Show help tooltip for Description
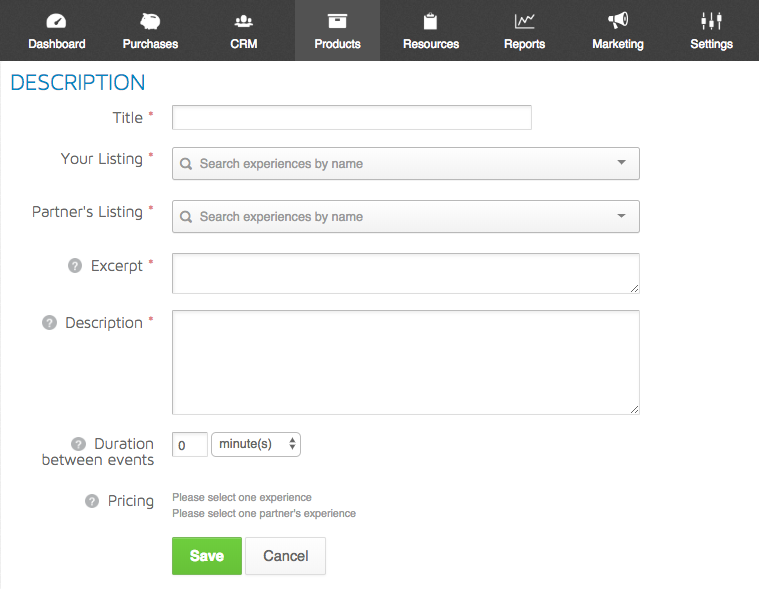Image resolution: width=759 pixels, height=589 pixels. click(49, 322)
